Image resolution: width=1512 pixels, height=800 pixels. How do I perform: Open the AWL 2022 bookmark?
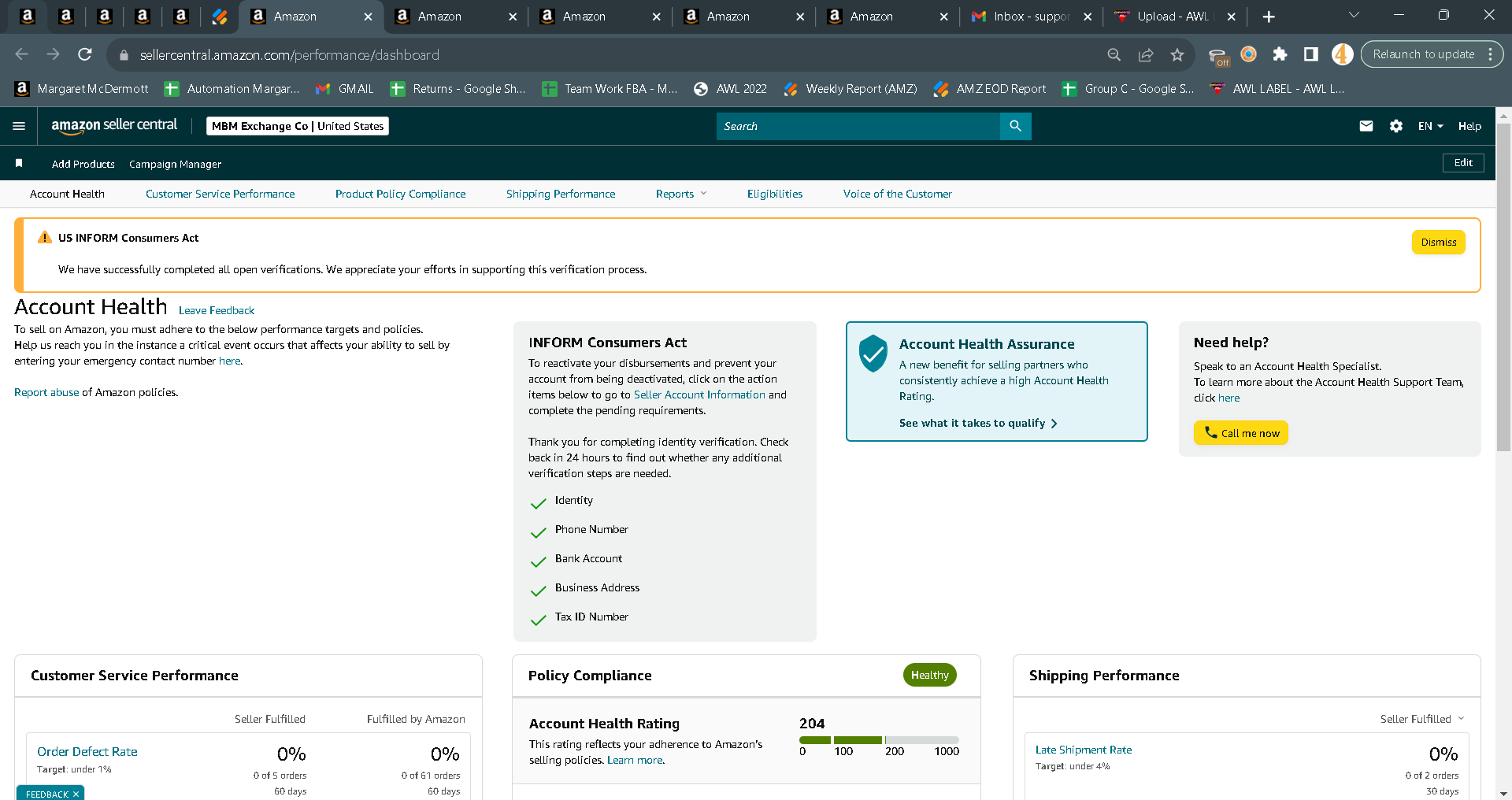(x=730, y=89)
